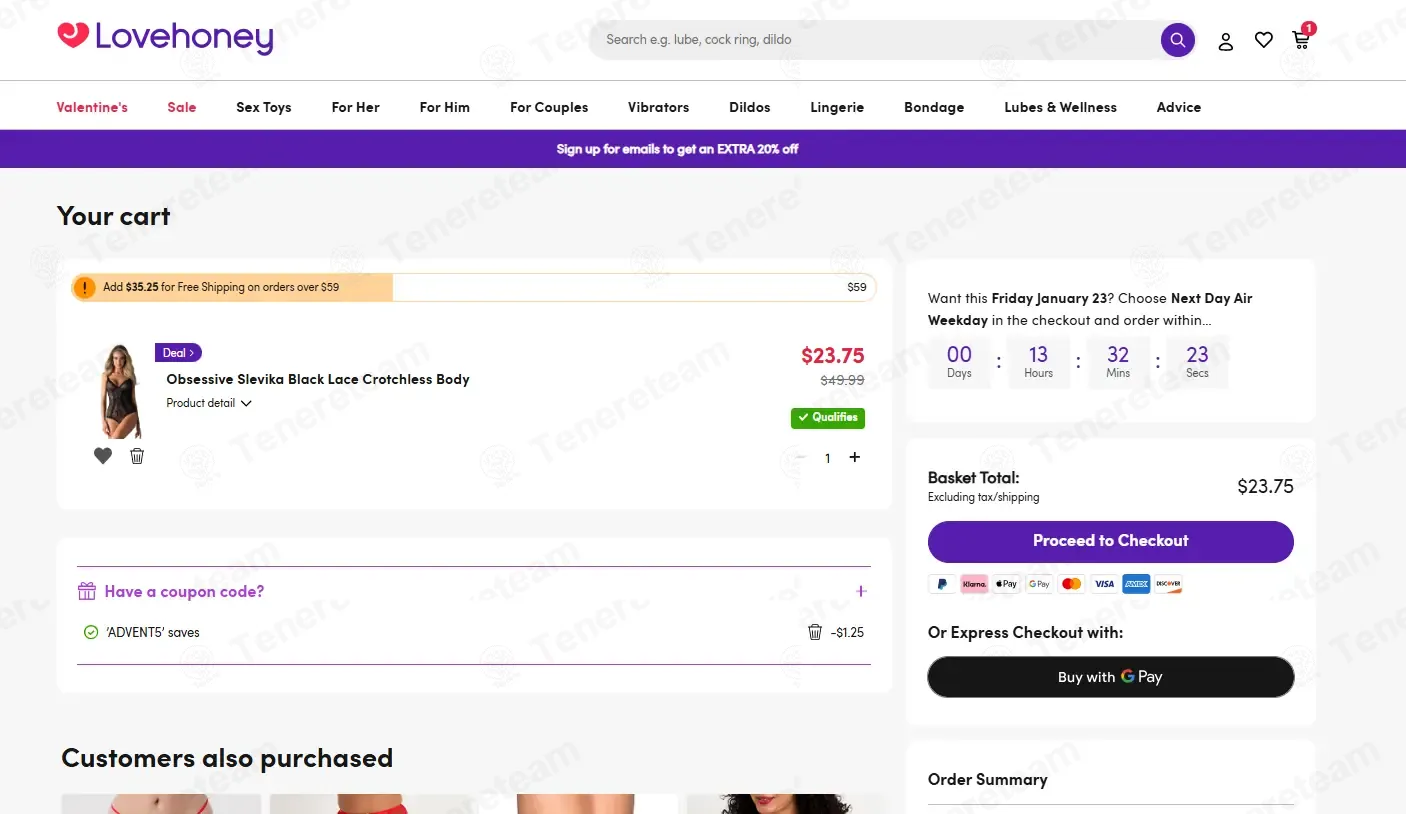1406x814 pixels.
Task: Open the shopping cart icon in header
Action: (1302, 38)
